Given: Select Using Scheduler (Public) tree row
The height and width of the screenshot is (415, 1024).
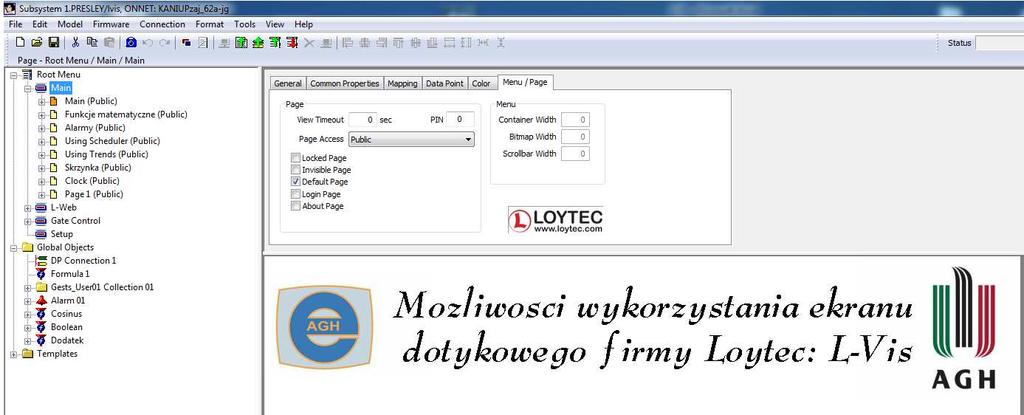Looking at the screenshot, I should pyautogui.click(x=112, y=141).
